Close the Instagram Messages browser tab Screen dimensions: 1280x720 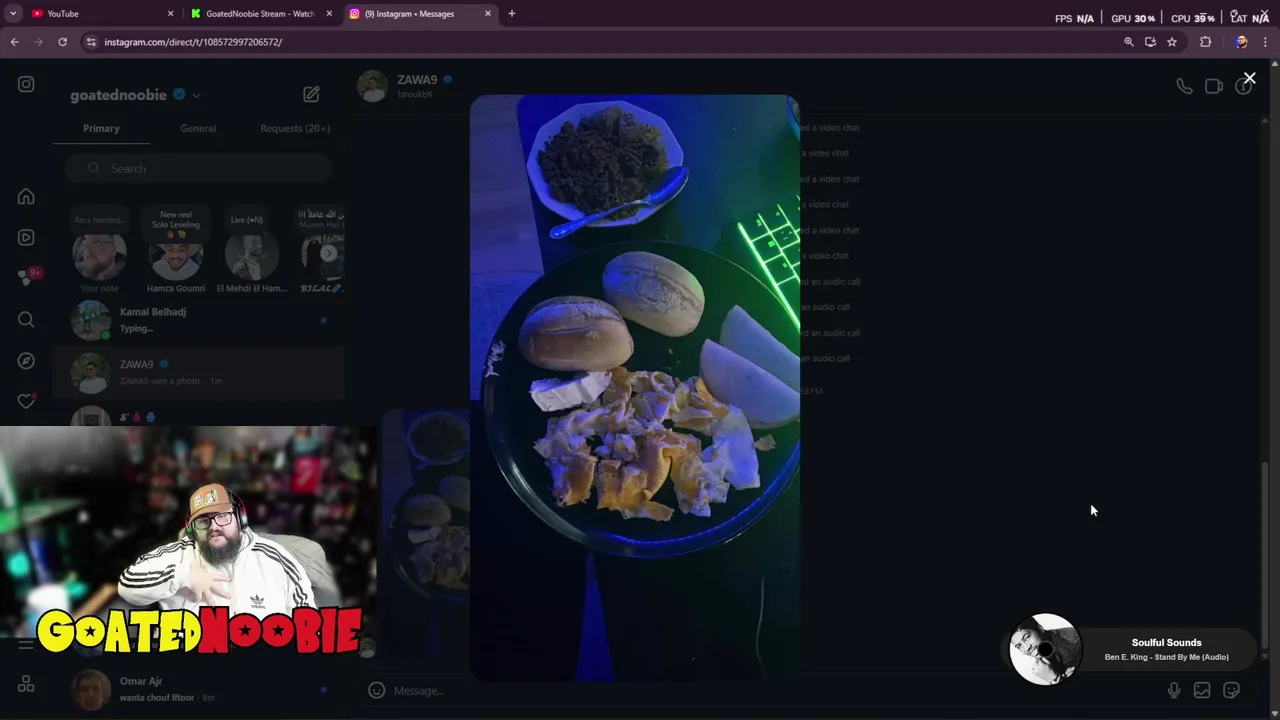click(x=488, y=14)
